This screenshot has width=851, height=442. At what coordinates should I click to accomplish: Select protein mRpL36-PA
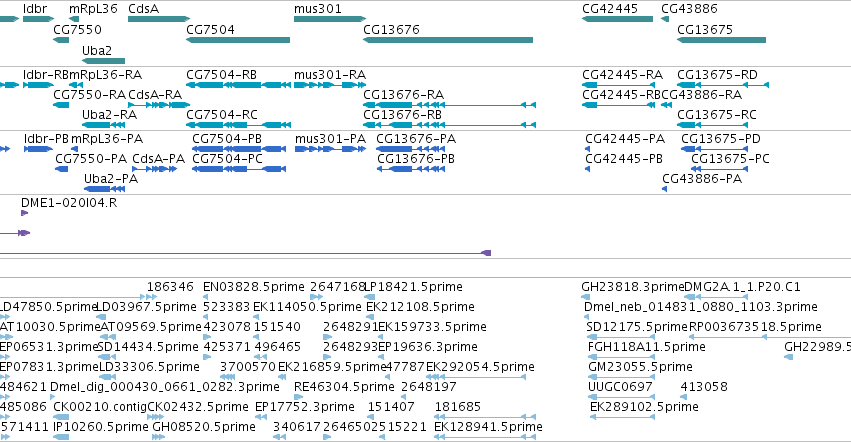point(74,149)
